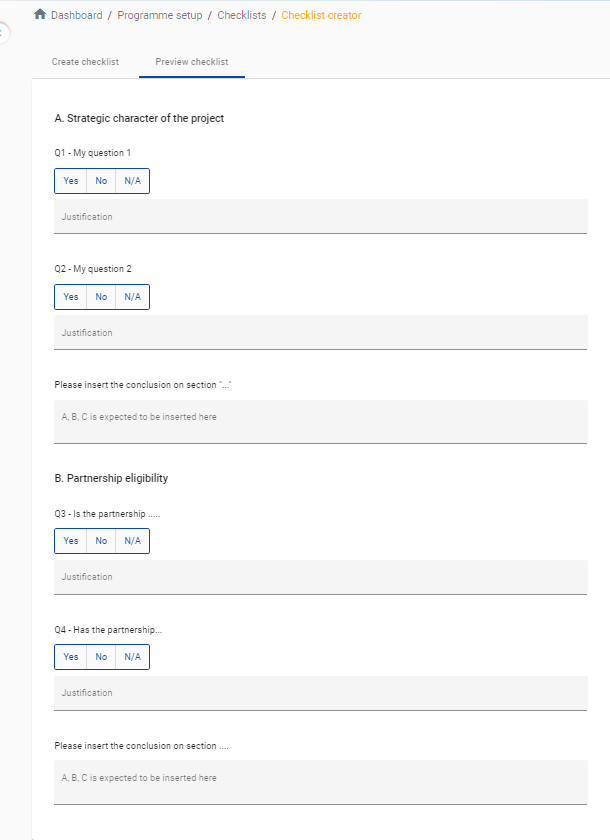
Task: Select N/A for Q1 My question 1
Action: pos(132,181)
